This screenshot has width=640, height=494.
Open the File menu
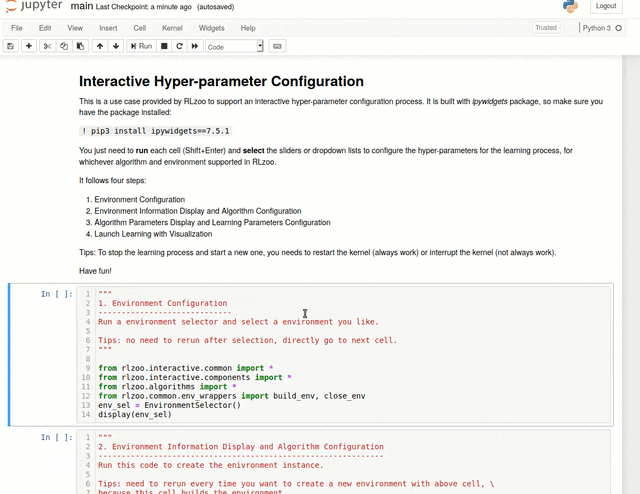coord(17,28)
